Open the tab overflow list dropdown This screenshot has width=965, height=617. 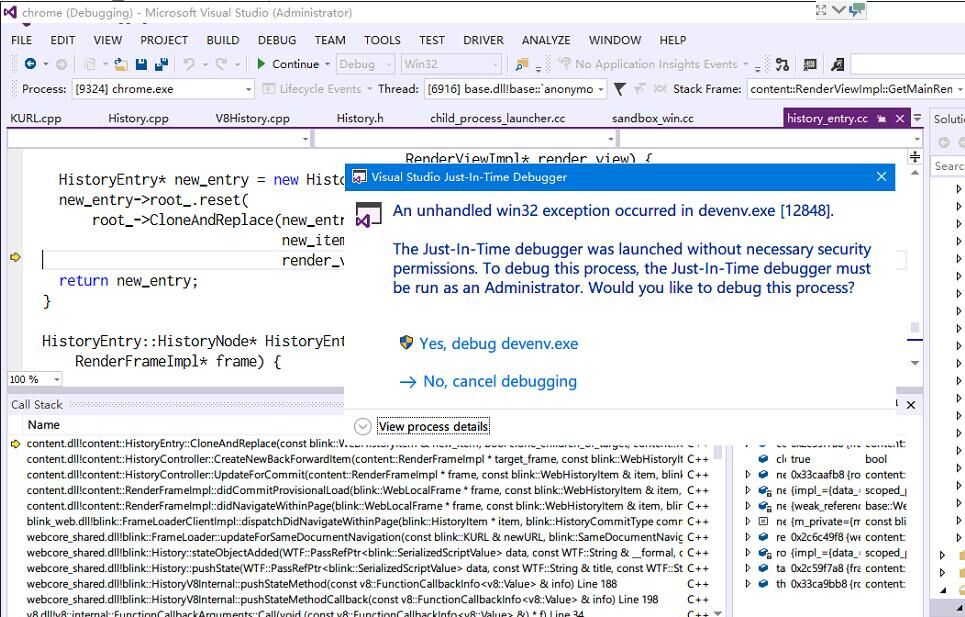917,118
